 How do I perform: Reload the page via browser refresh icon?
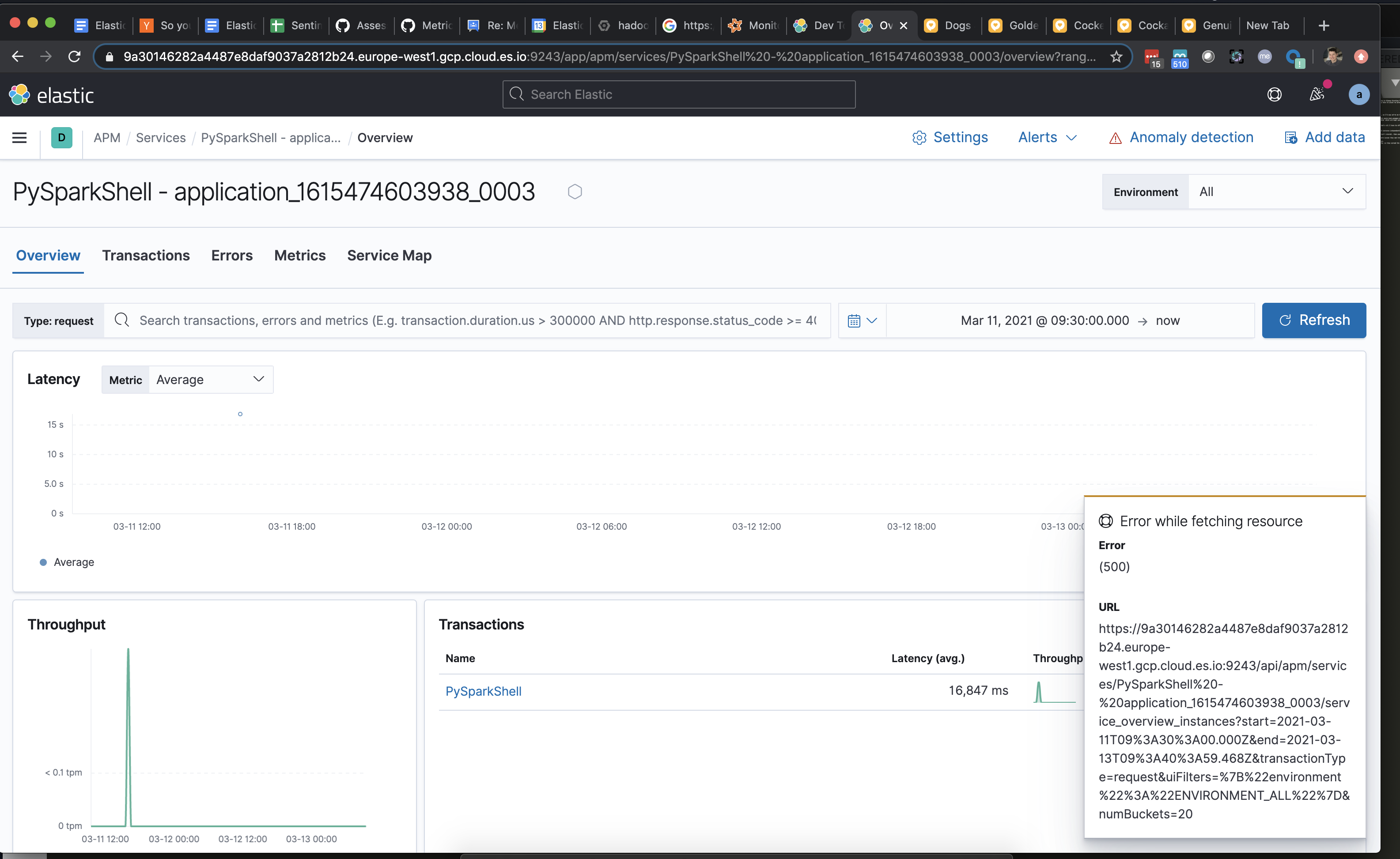tap(75, 56)
